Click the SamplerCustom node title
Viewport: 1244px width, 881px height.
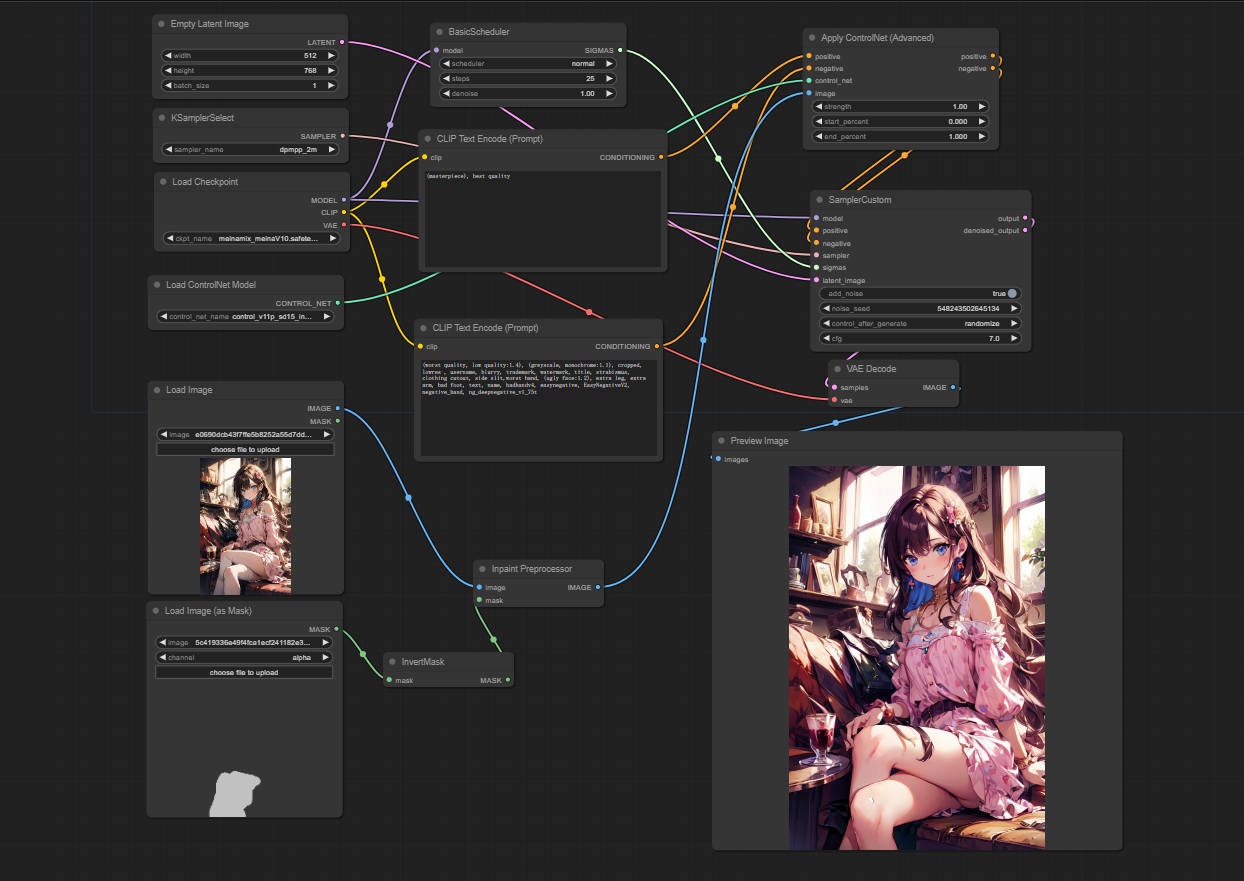pos(860,200)
